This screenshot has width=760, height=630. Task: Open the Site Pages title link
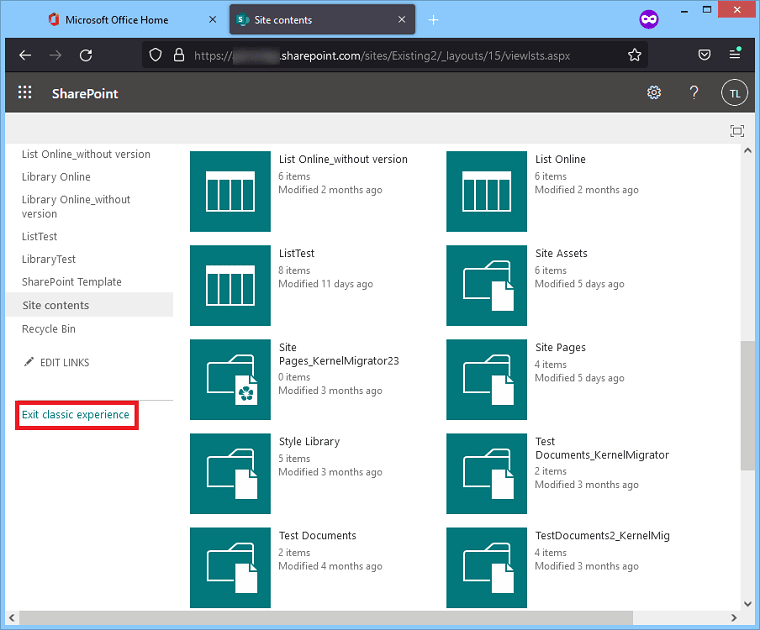pyautogui.click(x=560, y=347)
